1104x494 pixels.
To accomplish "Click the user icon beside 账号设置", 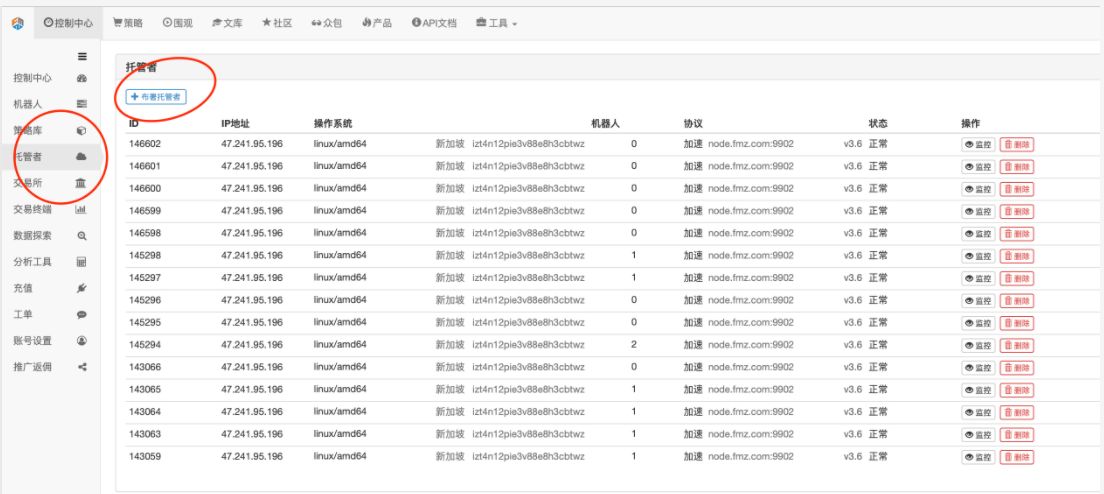I will tap(82, 341).
